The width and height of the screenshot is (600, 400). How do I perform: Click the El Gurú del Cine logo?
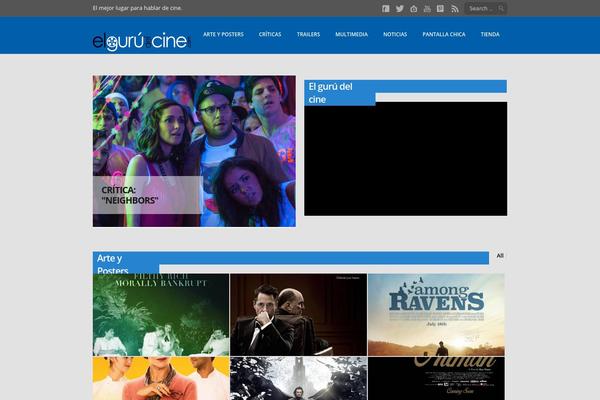tap(141, 41)
